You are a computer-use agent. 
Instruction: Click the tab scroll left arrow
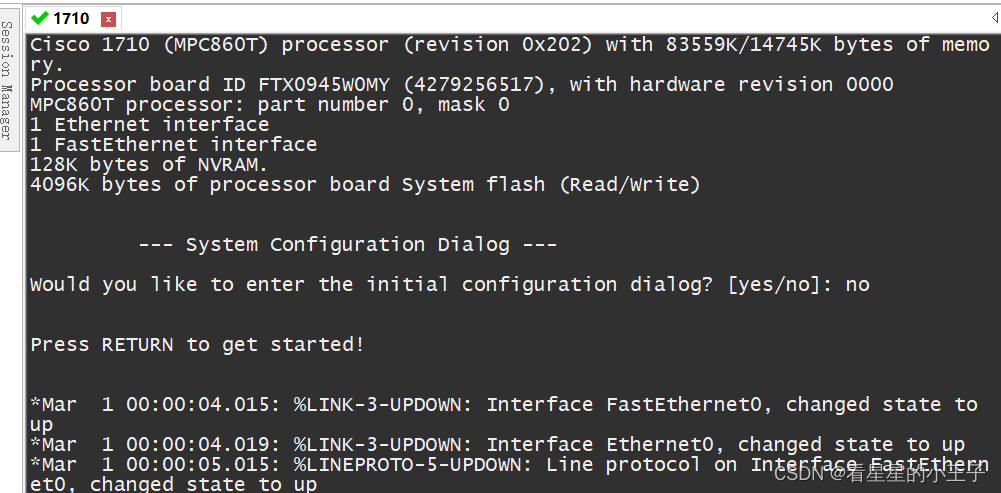pos(996,19)
